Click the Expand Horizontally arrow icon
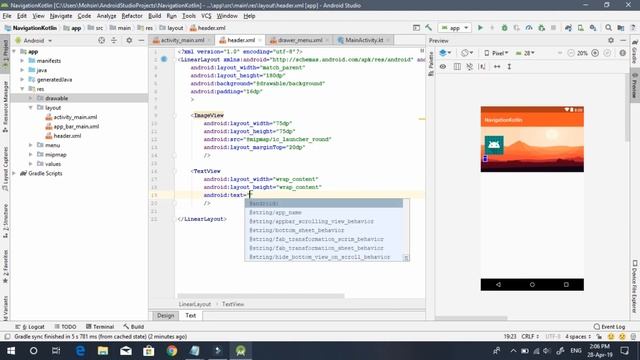 pos(497,67)
